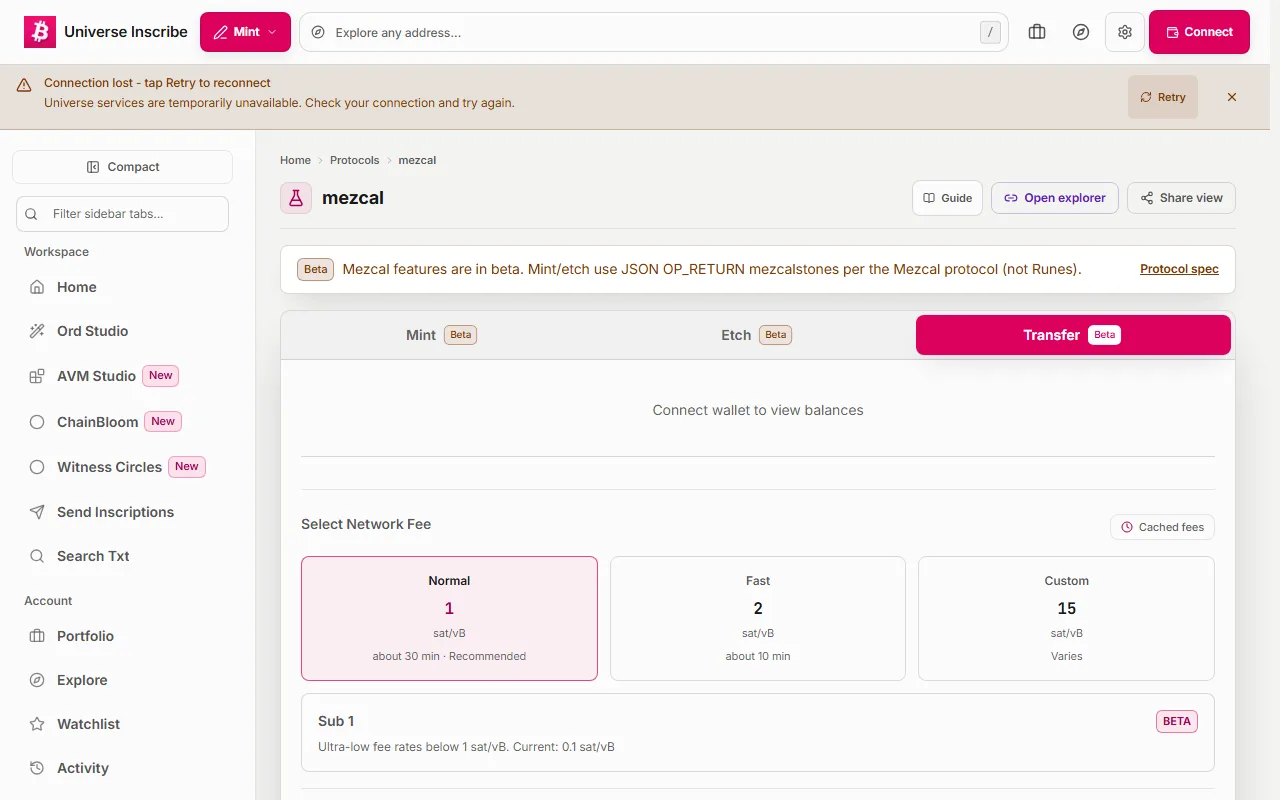Focus the Filter sidebar tabs field
Image resolution: width=1280 pixels, height=800 pixels.
[122, 214]
